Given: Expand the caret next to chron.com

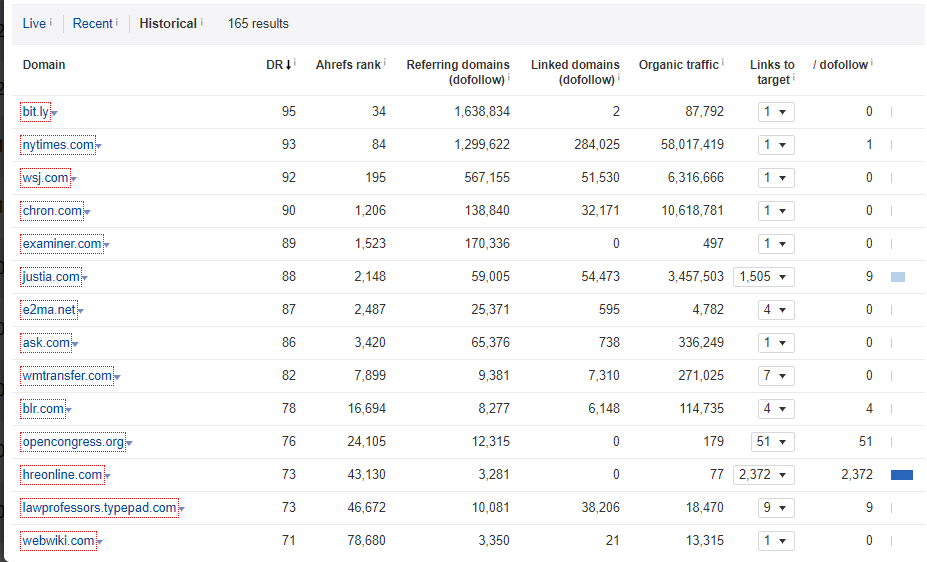Looking at the screenshot, I should coord(87,212).
